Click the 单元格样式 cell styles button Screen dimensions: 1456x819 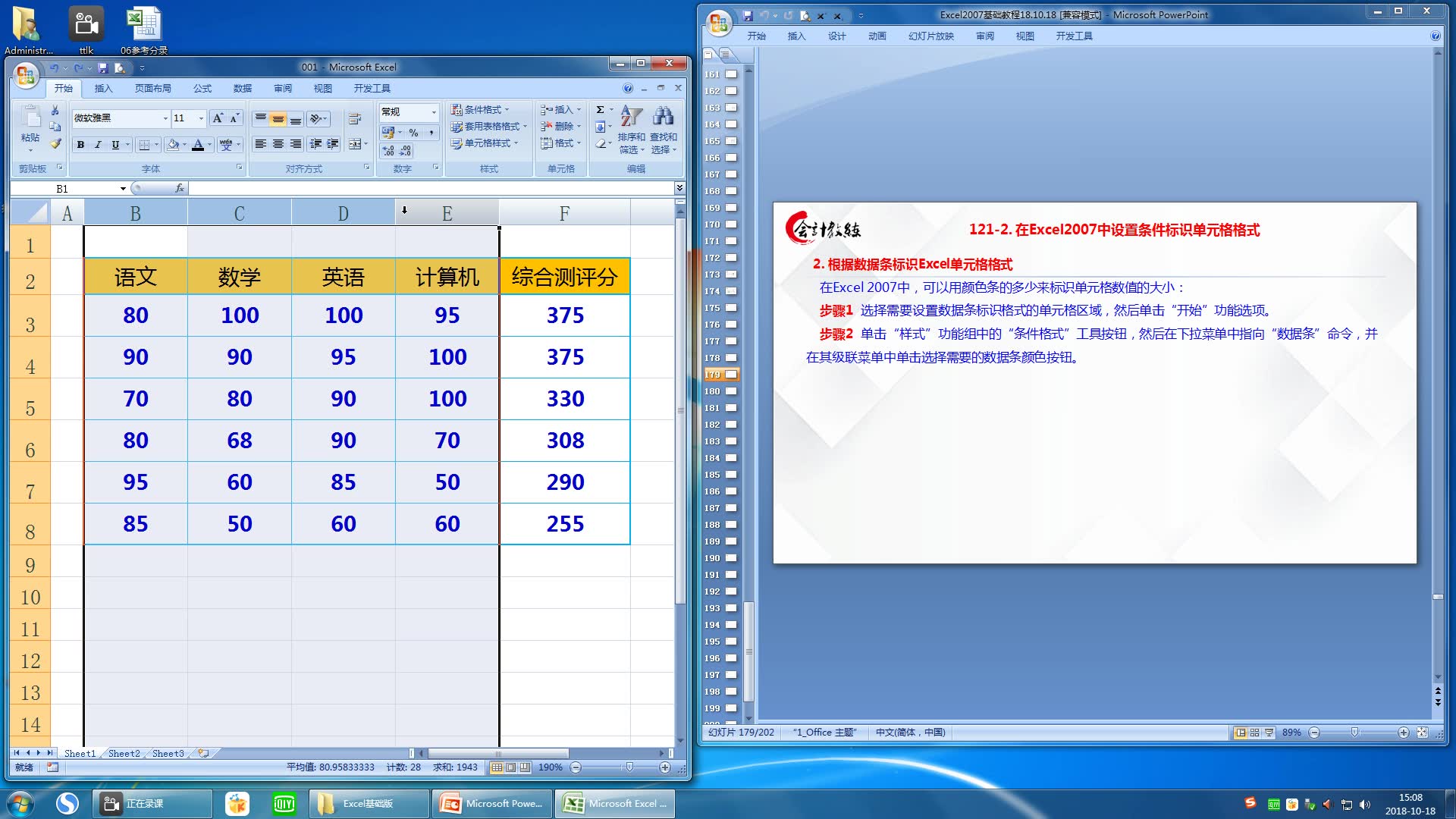(485, 143)
